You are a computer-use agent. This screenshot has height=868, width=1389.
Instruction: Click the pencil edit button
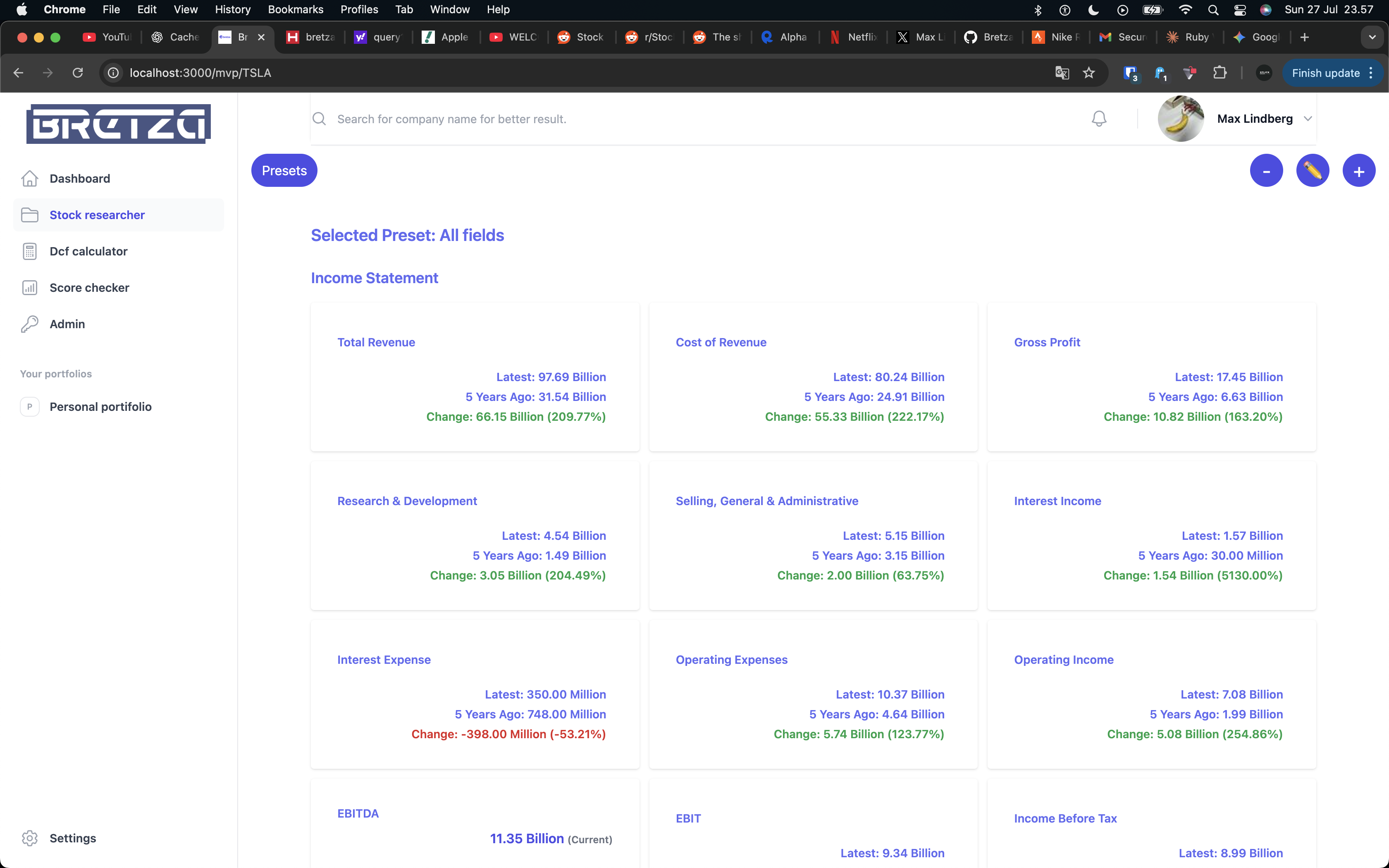point(1313,170)
